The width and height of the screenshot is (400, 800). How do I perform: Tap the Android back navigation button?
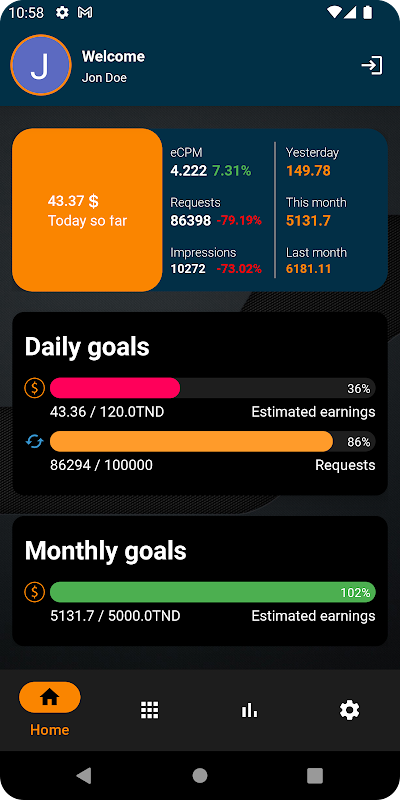pyautogui.click(x=84, y=776)
